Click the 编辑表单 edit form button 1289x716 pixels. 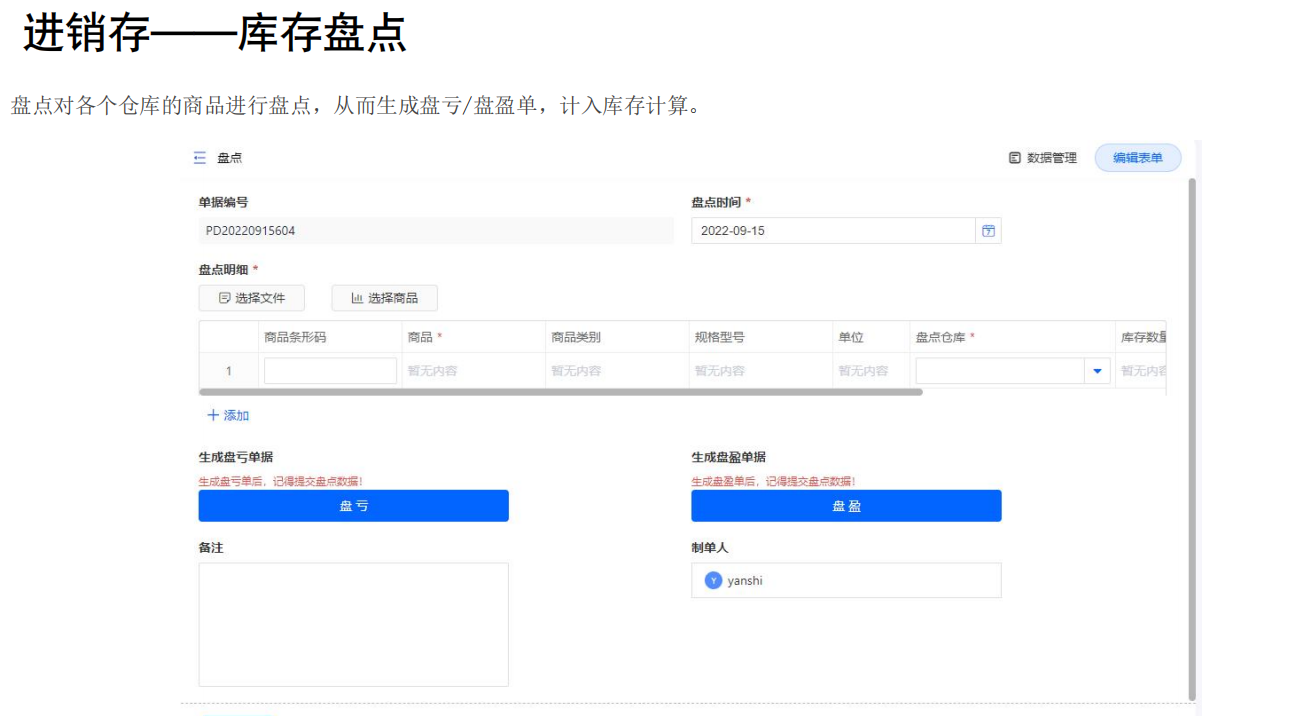[1137, 158]
